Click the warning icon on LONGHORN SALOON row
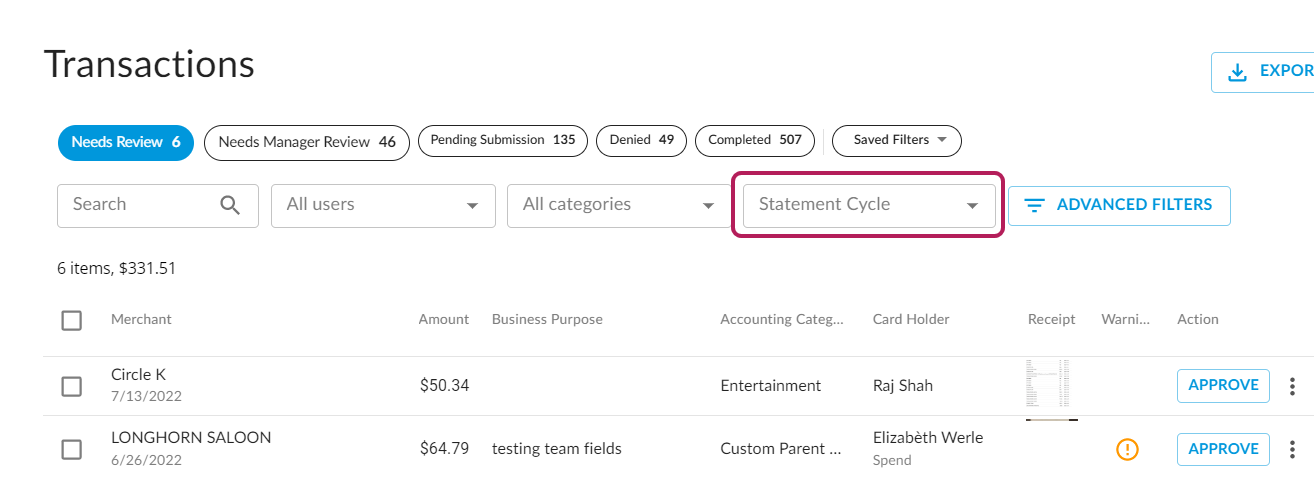The image size is (1314, 478). (1127, 450)
